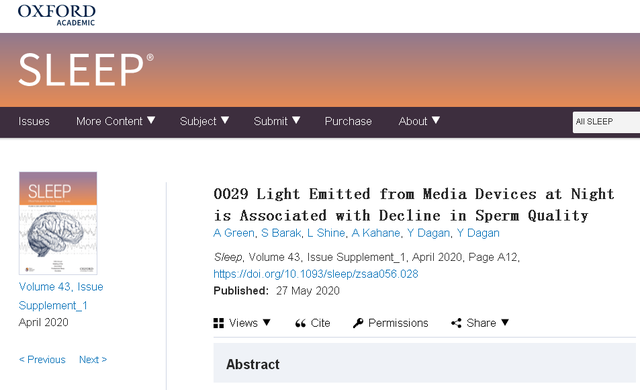This screenshot has width=640, height=390.
Task: Open the article DOI link
Action: [316, 274]
